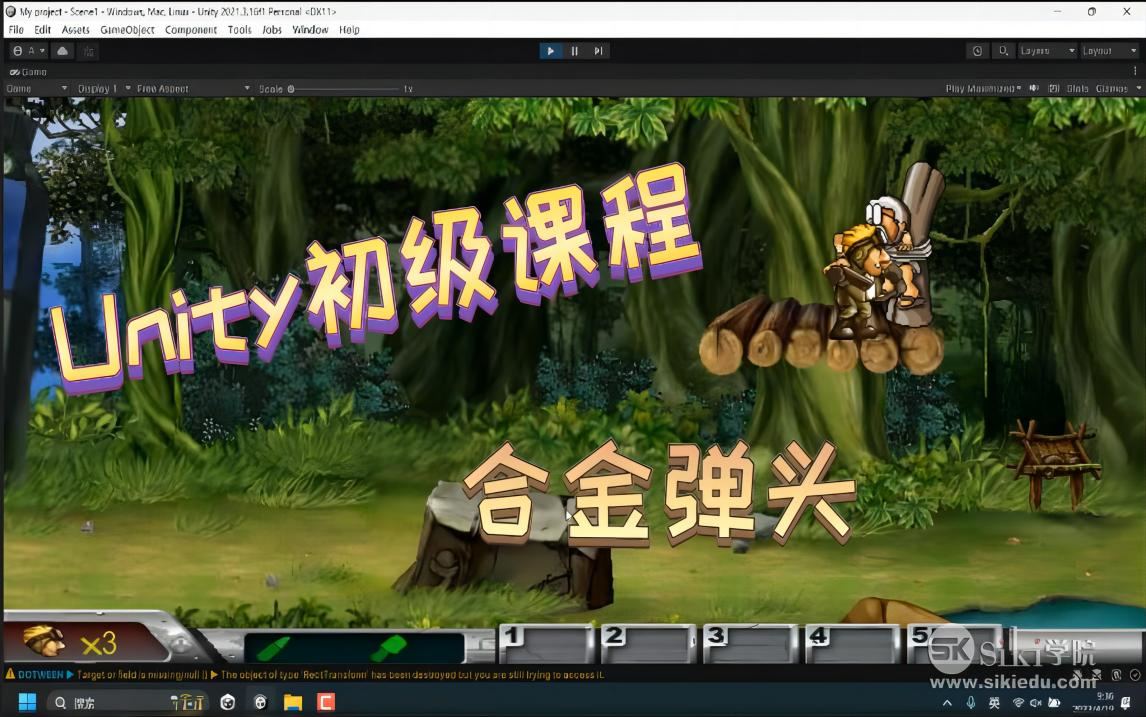
Task: Open the Window menu
Action: click(x=310, y=29)
